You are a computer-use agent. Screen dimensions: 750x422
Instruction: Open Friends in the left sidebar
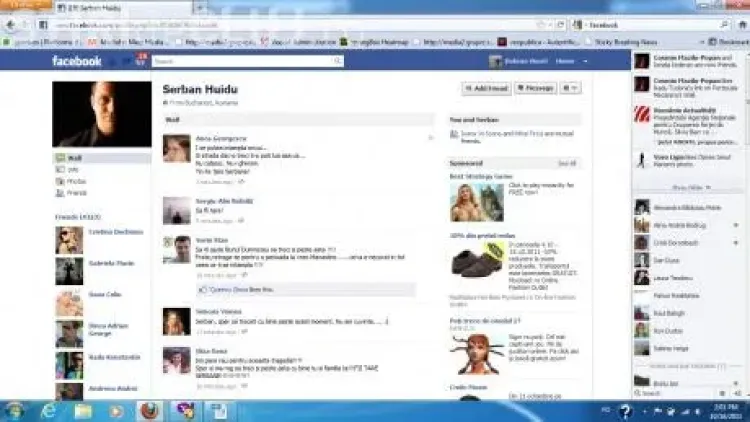(76, 193)
